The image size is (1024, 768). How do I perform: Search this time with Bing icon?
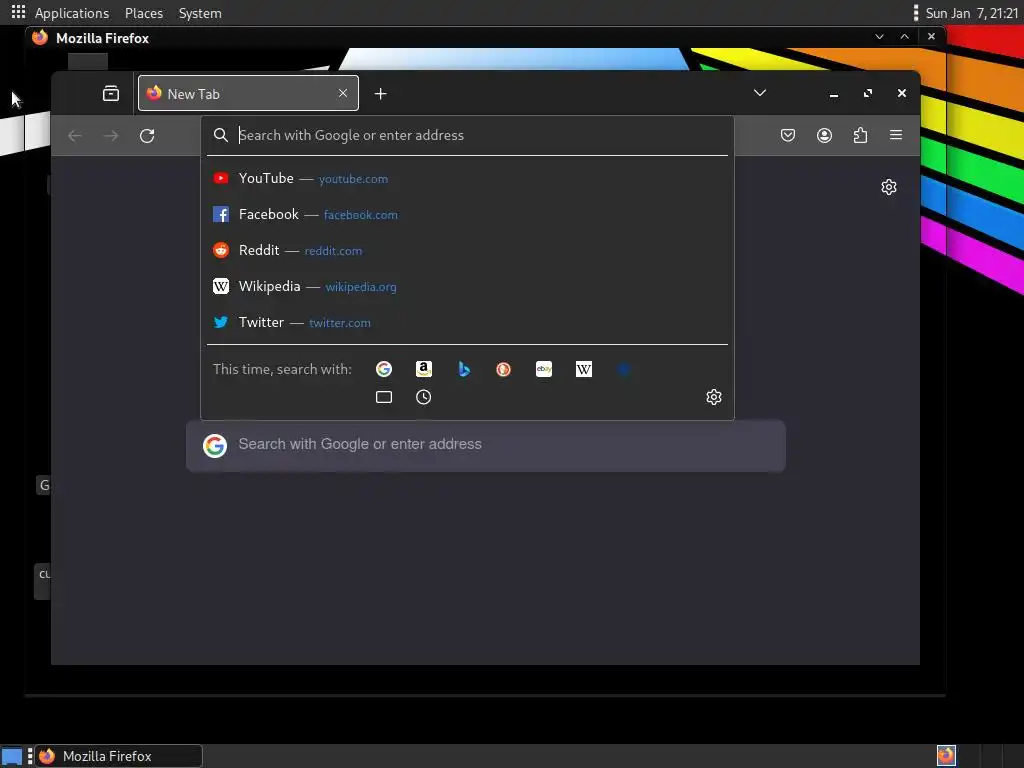(x=464, y=369)
